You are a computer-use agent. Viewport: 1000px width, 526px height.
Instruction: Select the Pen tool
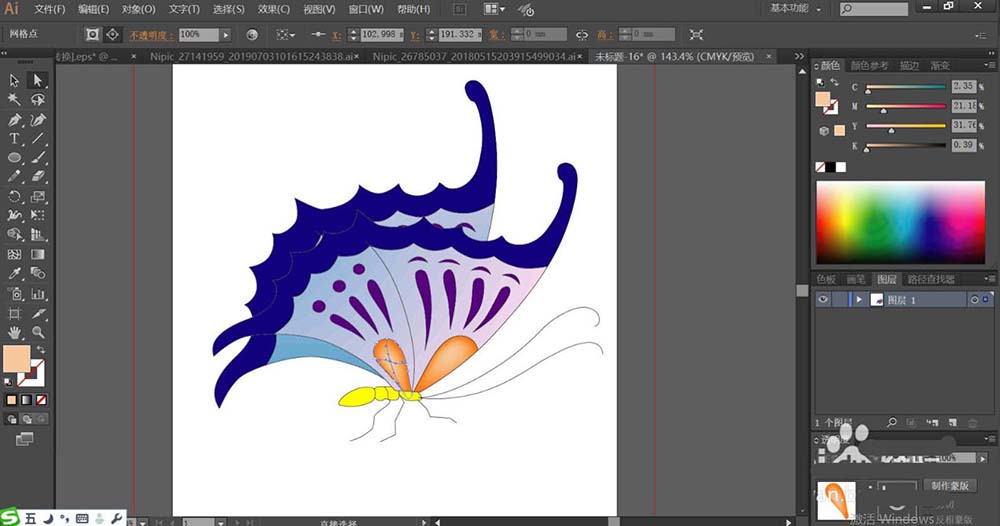point(15,120)
